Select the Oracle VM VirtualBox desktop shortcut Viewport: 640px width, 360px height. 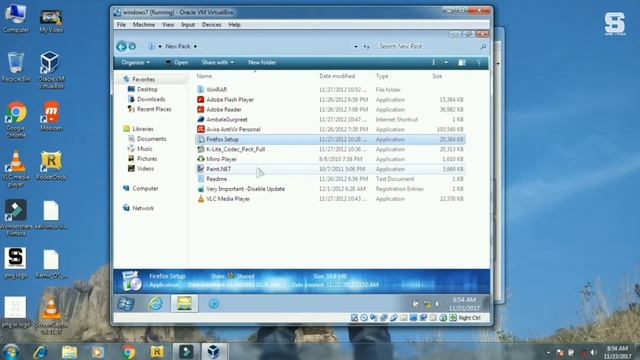pyautogui.click(x=51, y=70)
